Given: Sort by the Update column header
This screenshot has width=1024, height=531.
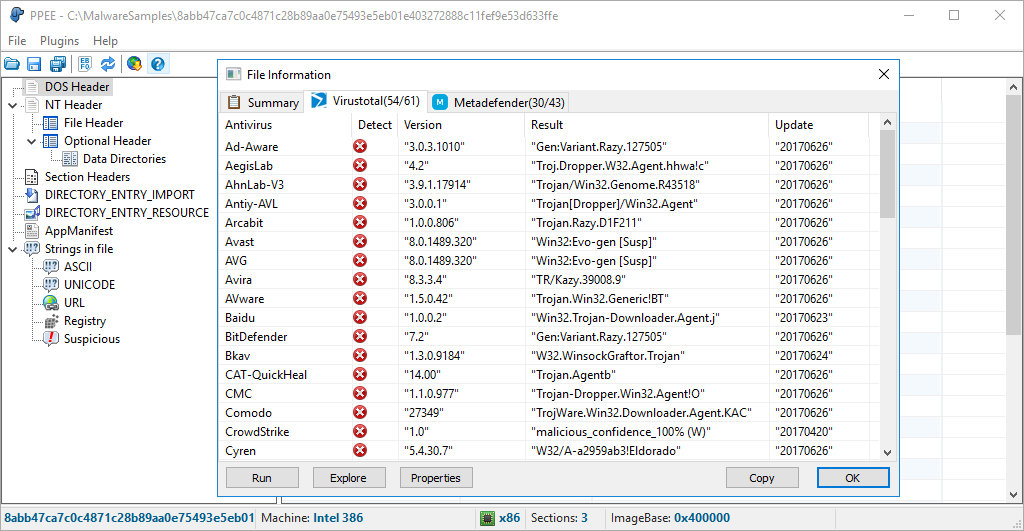Looking at the screenshot, I should pos(818,125).
